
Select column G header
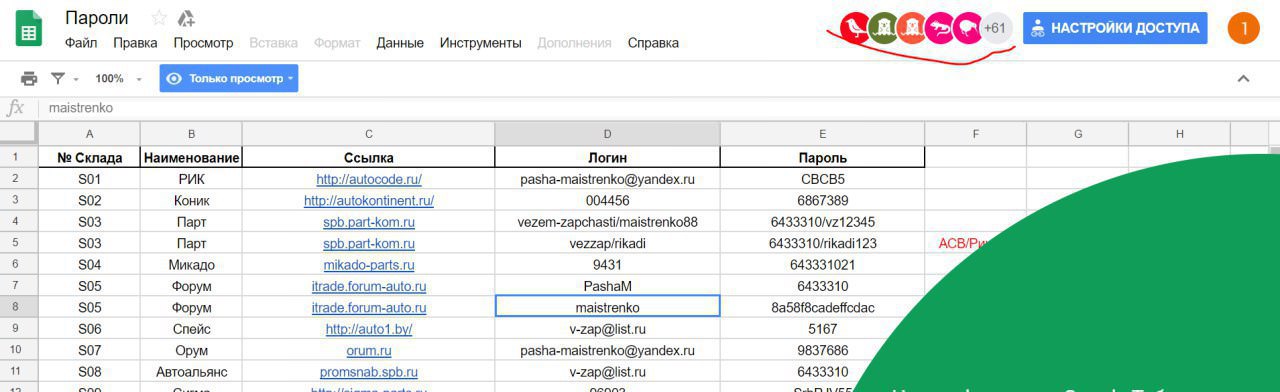click(1078, 134)
